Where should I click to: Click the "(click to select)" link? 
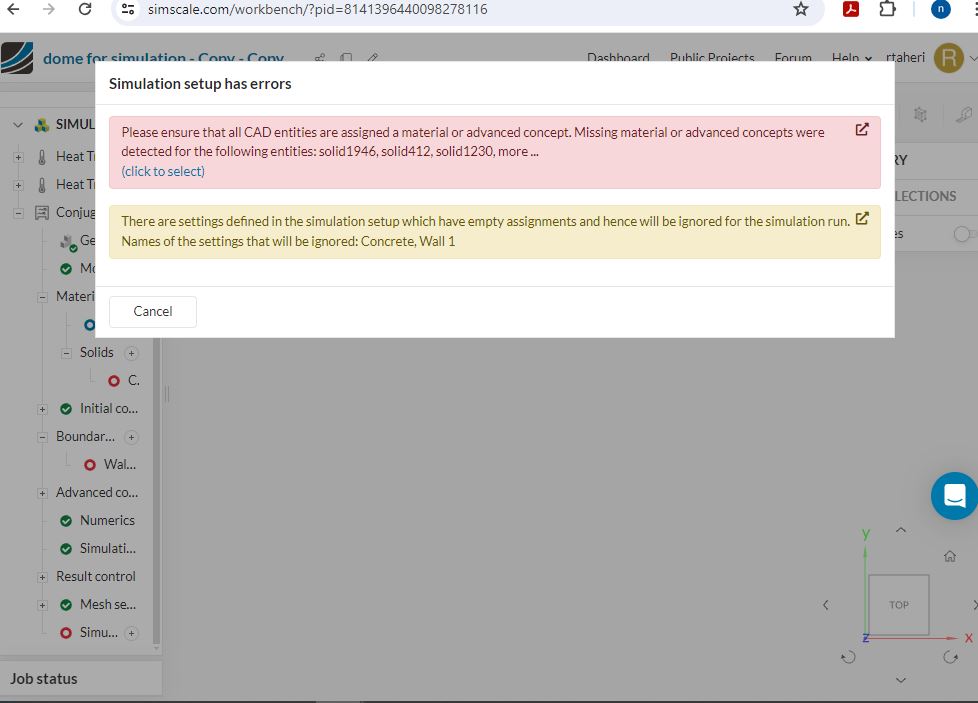coord(162,171)
